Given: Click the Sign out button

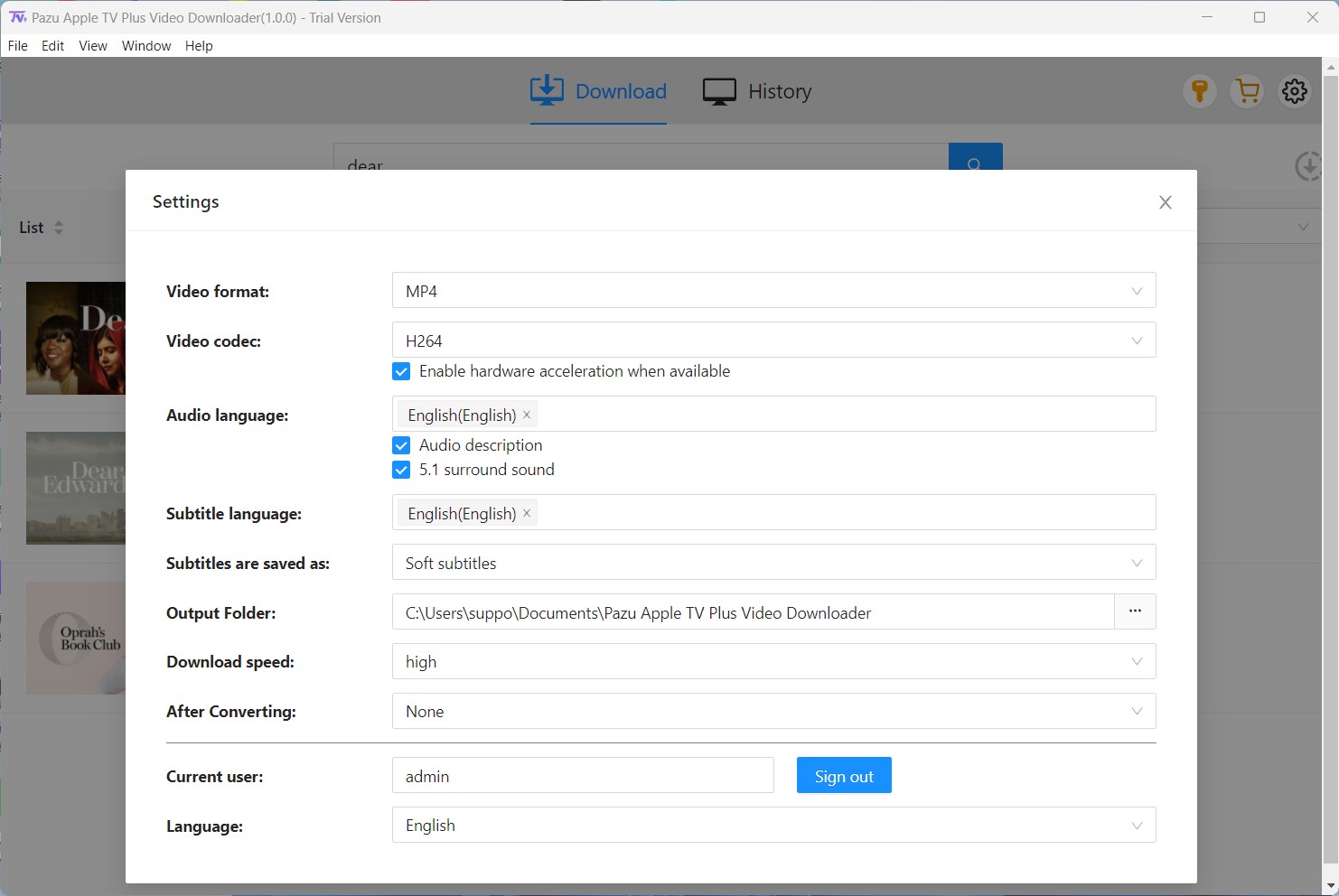Looking at the screenshot, I should 844,776.
